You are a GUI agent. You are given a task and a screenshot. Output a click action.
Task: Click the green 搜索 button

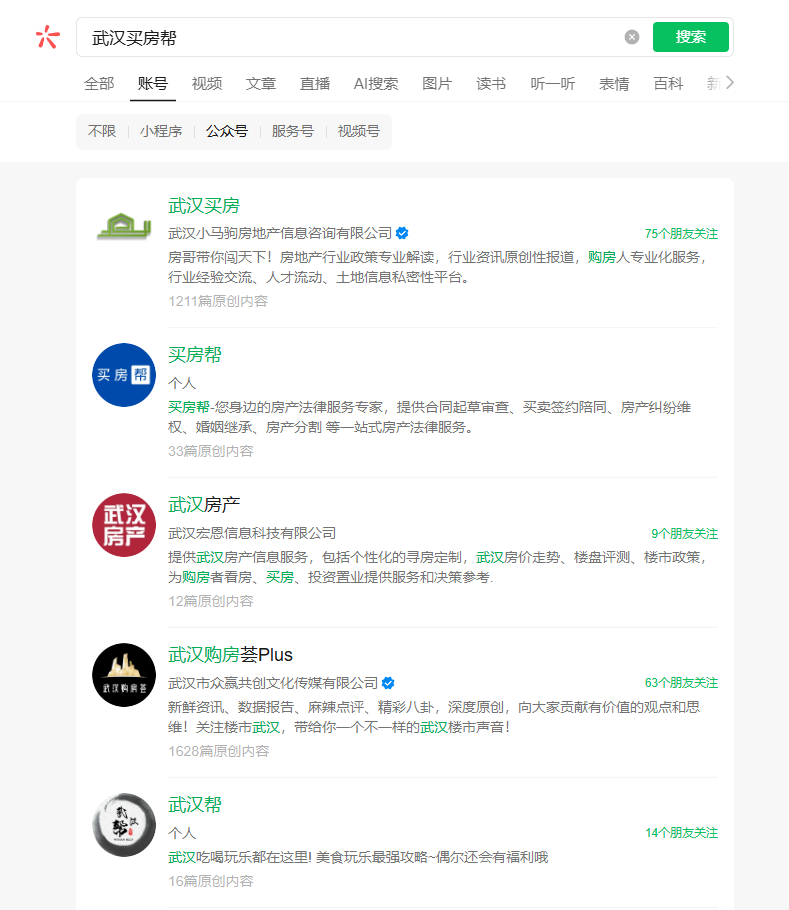[690, 37]
